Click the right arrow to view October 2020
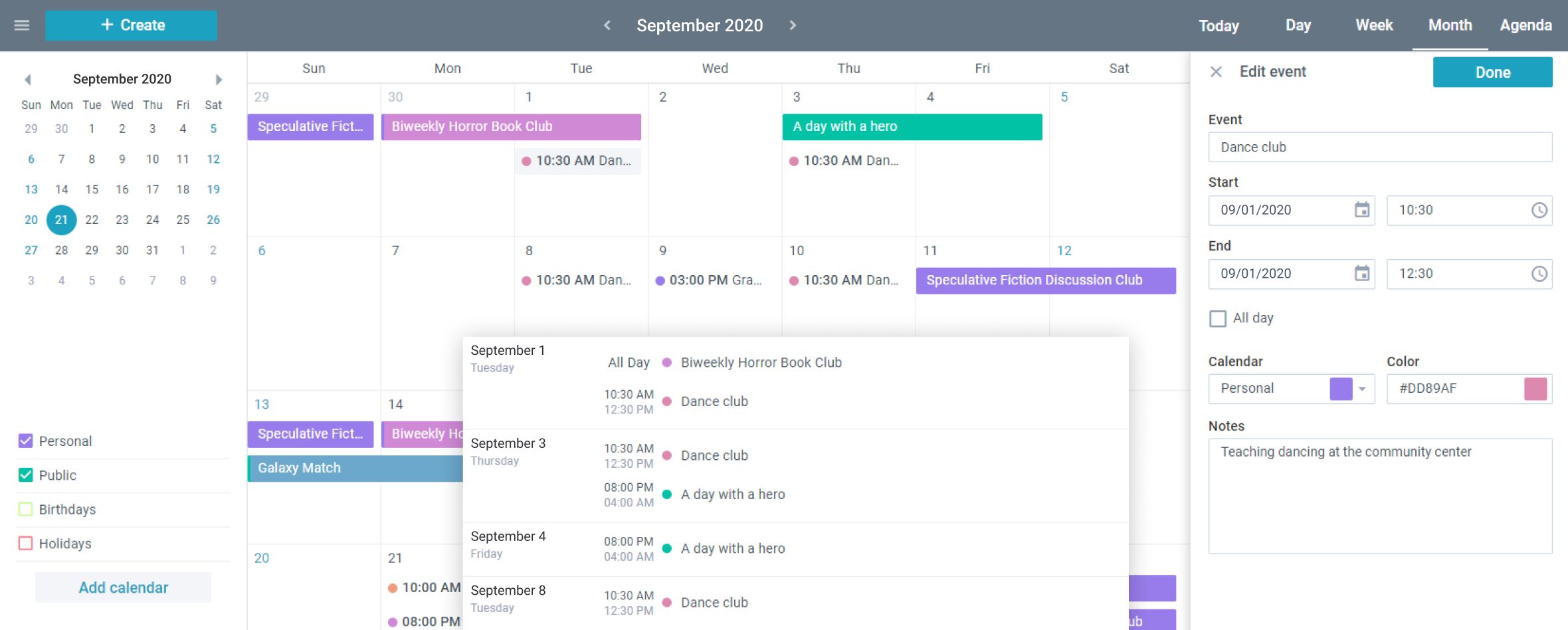Viewport: 1568px width, 630px height. point(793,25)
